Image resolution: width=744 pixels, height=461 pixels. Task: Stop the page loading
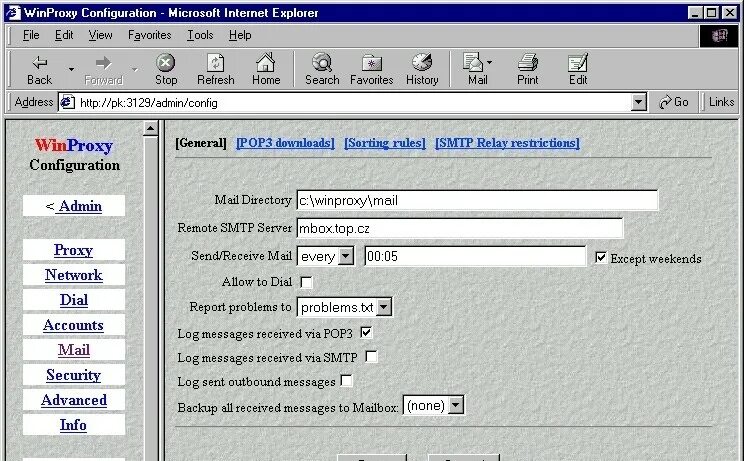(166, 69)
